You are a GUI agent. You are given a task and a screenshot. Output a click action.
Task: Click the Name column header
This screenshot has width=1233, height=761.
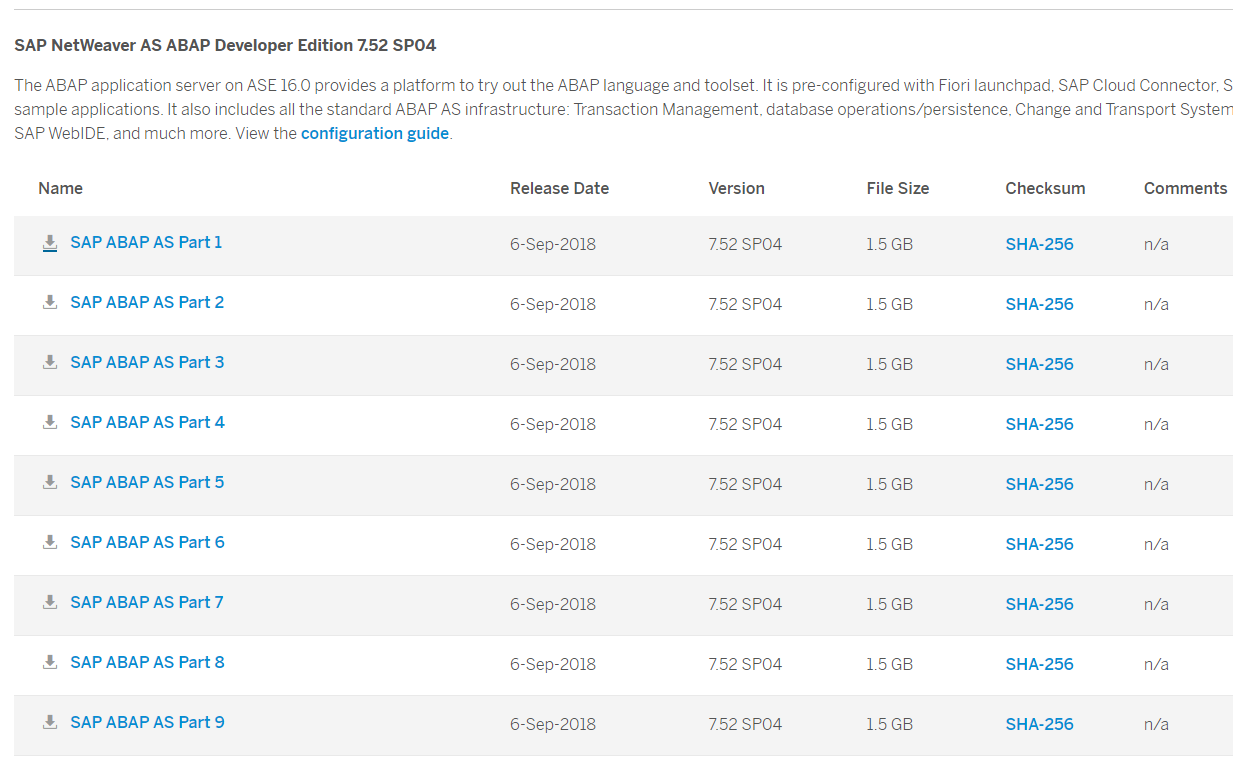(60, 188)
